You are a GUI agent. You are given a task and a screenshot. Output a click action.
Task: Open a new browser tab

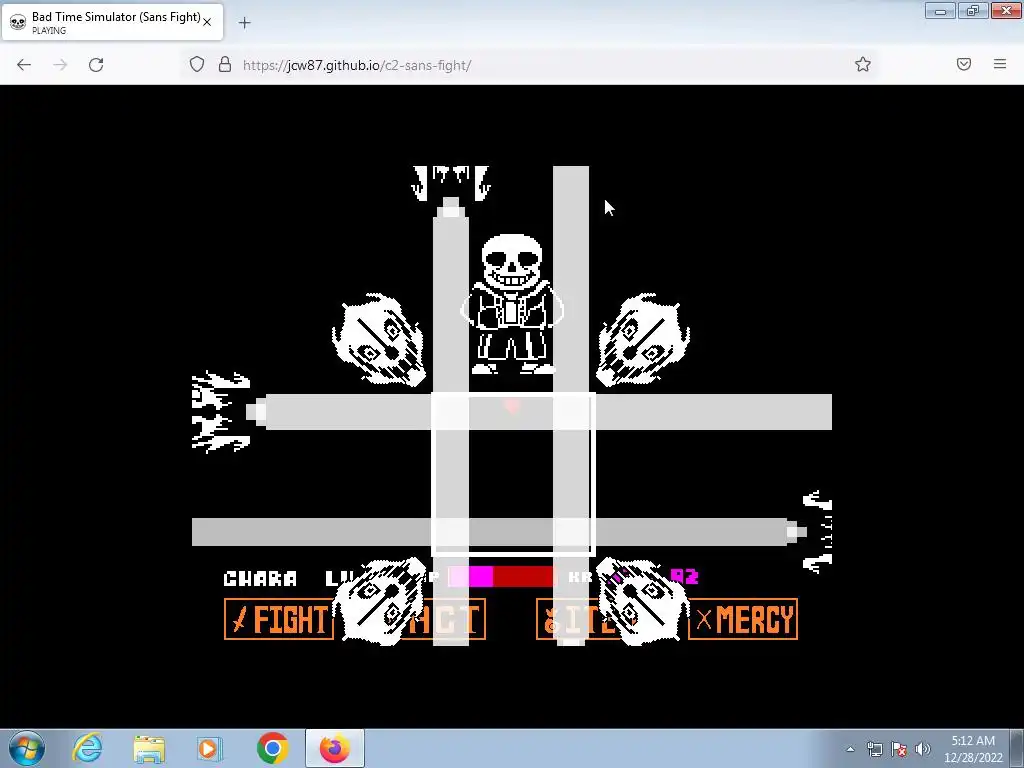pos(244,23)
